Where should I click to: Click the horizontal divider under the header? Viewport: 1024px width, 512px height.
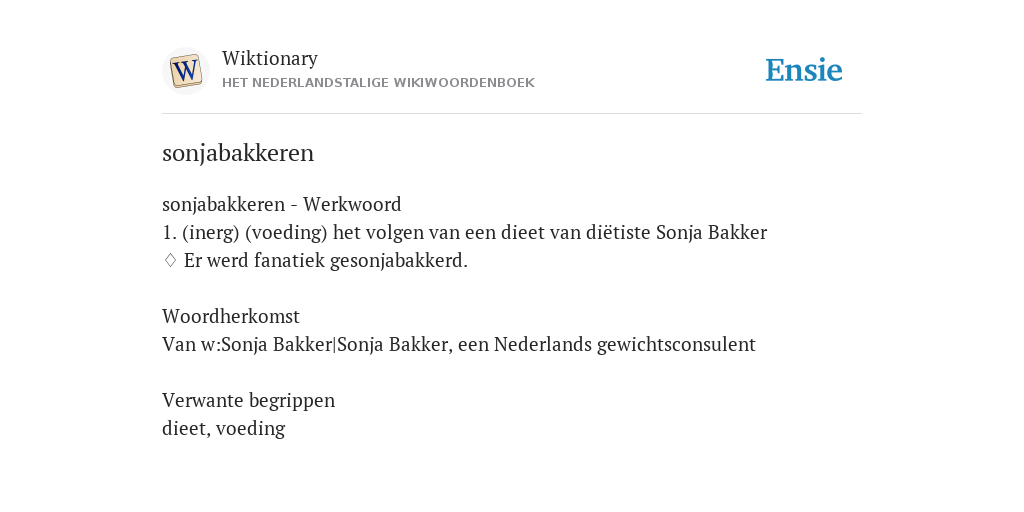(x=512, y=114)
